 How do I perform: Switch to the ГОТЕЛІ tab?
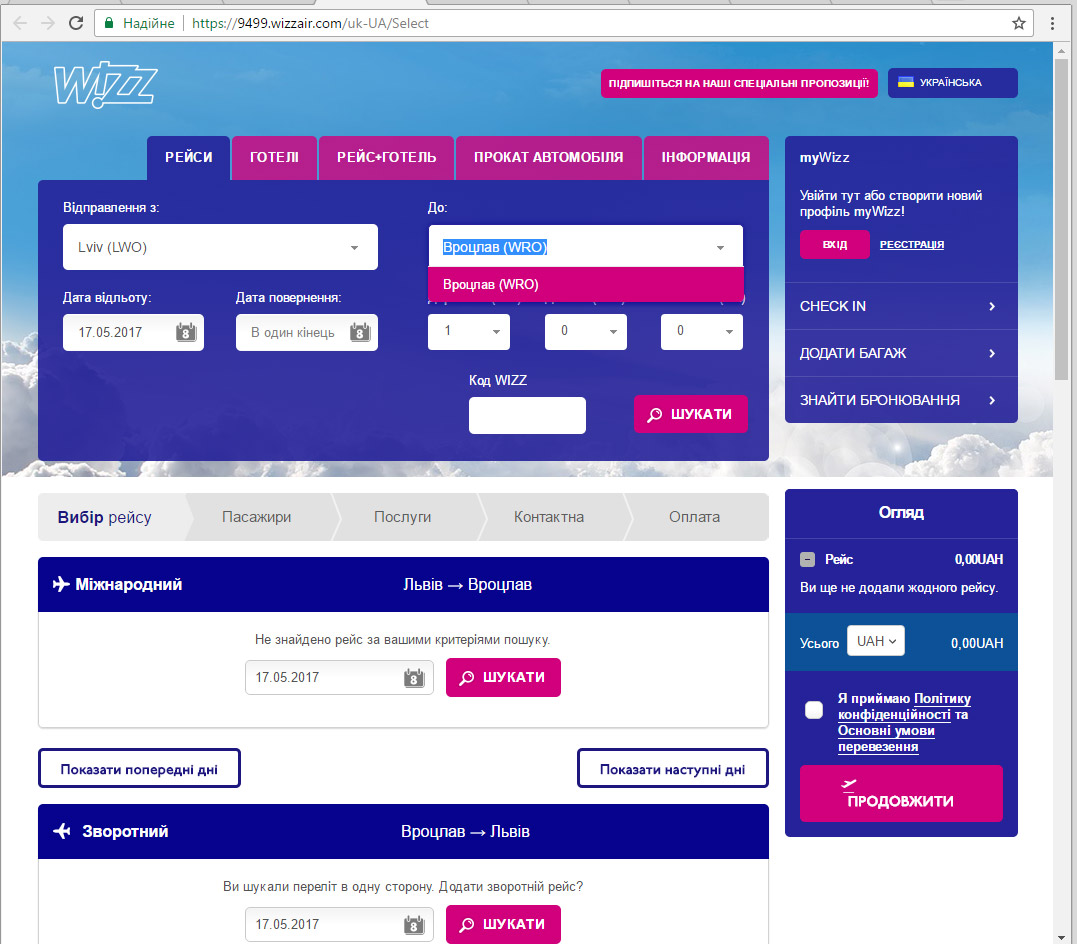[275, 157]
